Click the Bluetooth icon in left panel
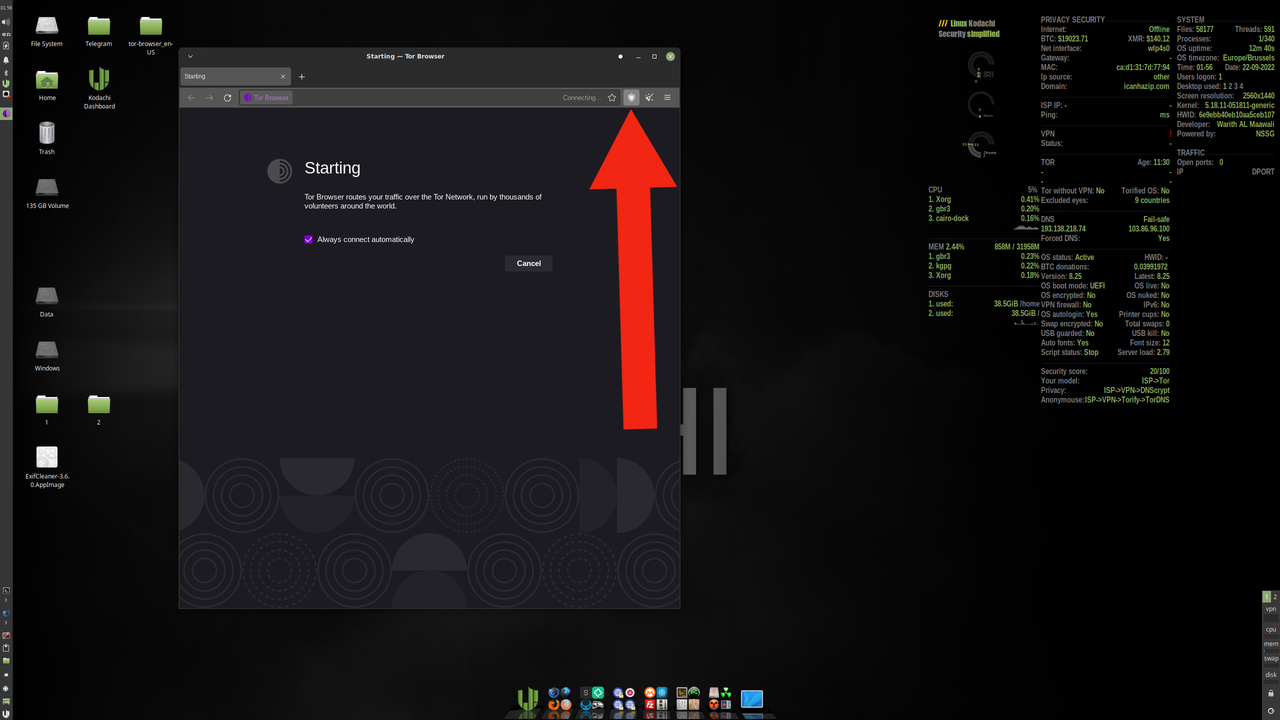 6,73
